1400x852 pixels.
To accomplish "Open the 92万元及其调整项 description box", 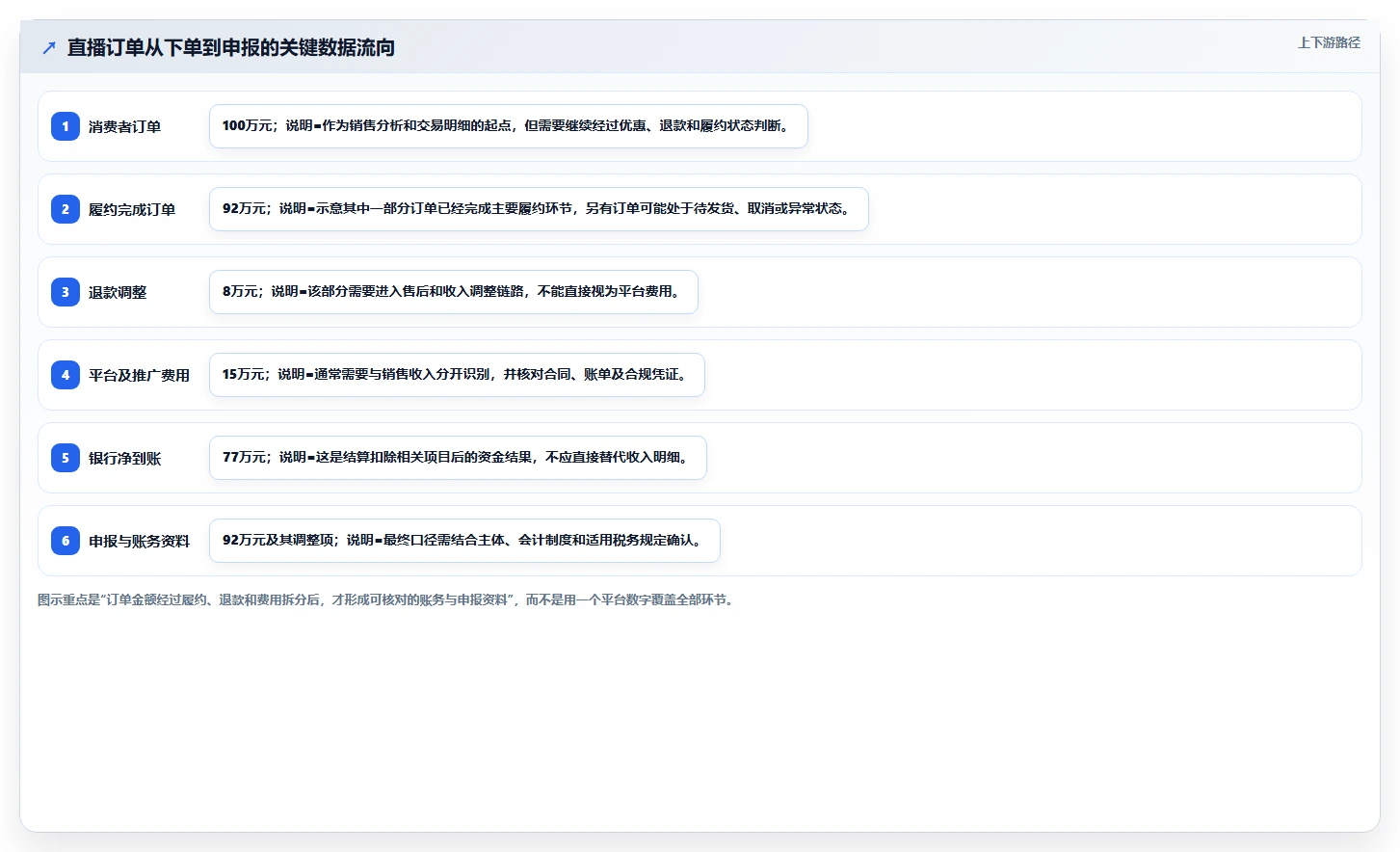I will 464,541.
